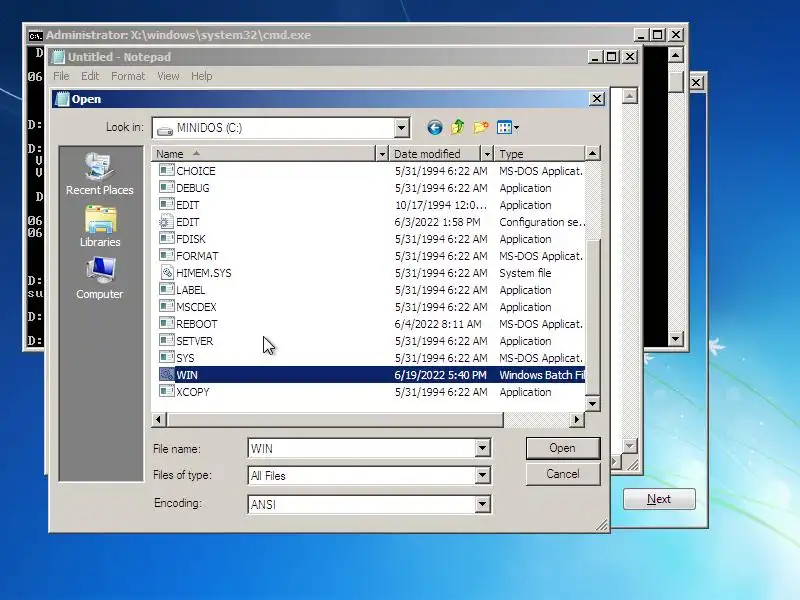The width and height of the screenshot is (800, 600).
Task: Click the Cancel button
Action: click(563, 474)
